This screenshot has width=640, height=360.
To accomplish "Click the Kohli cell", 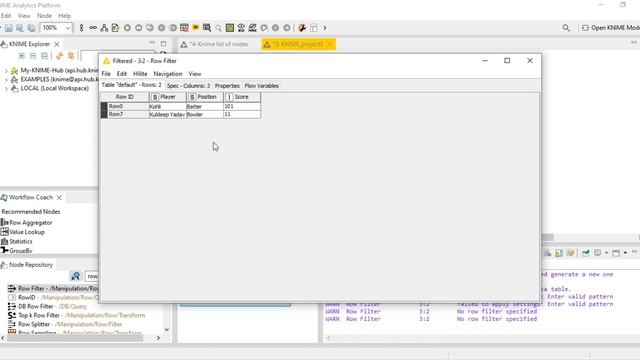I will point(167,107).
